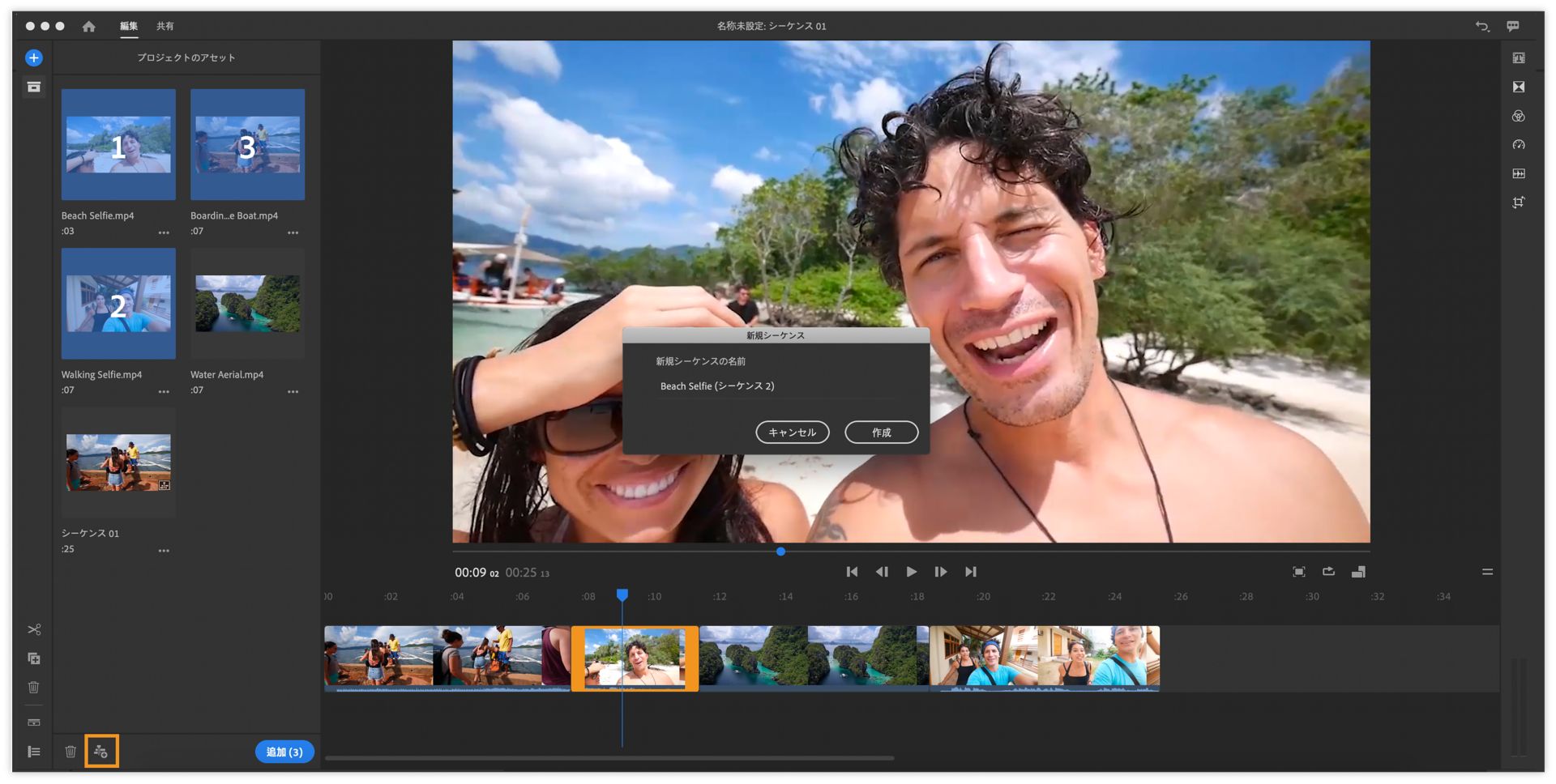The width and height of the screenshot is (1556, 784).
Task: Click the undo arrow icon
Action: [x=1482, y=26]
